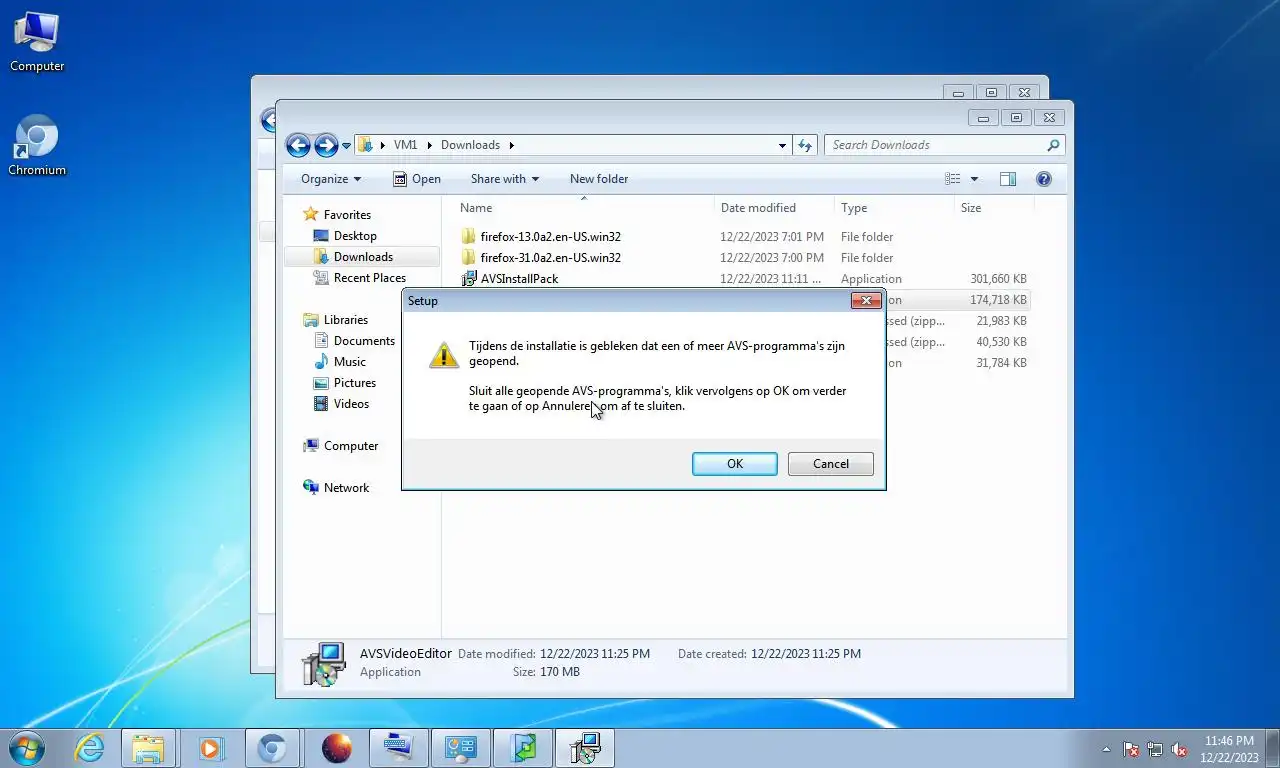Click Downloads in the address breadcrumb

tap(470, 145)
